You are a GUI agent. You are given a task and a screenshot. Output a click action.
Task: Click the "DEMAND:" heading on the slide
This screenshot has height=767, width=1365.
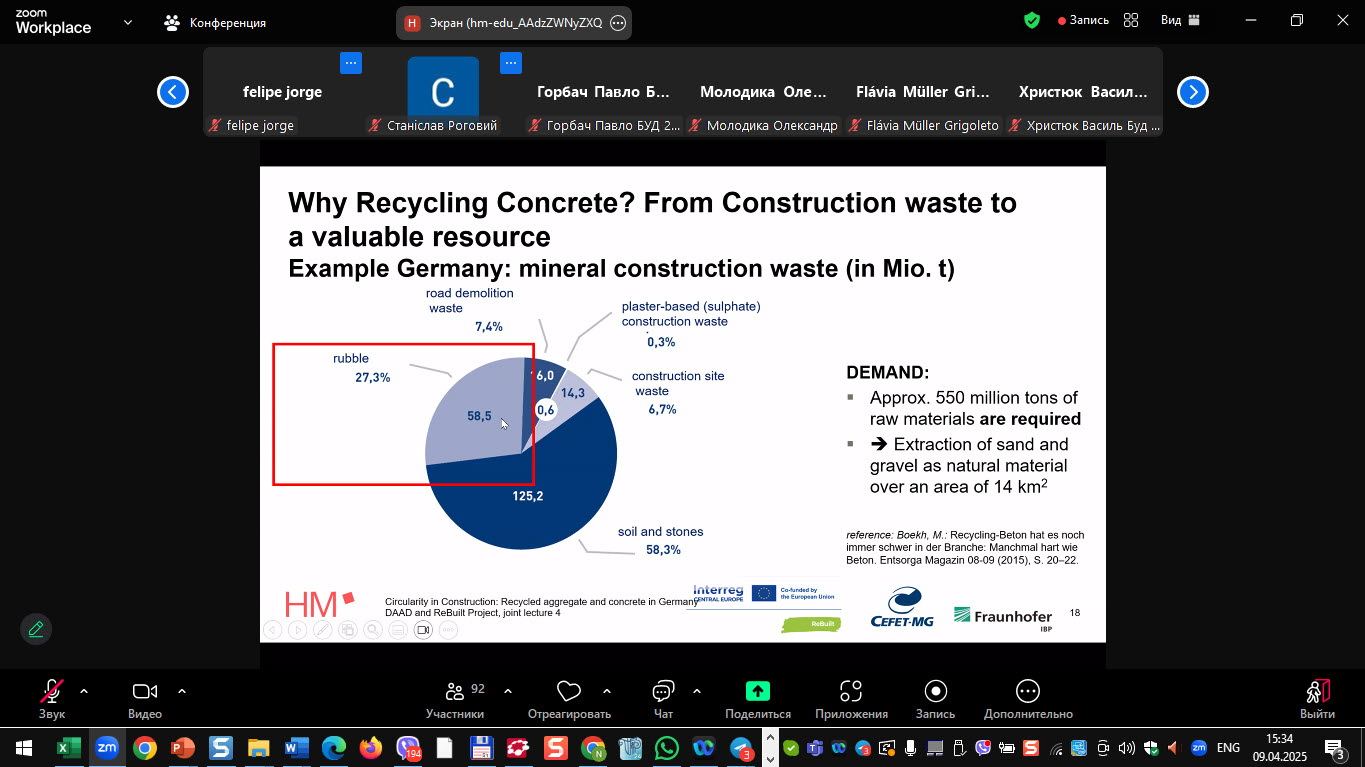[888, 372]
